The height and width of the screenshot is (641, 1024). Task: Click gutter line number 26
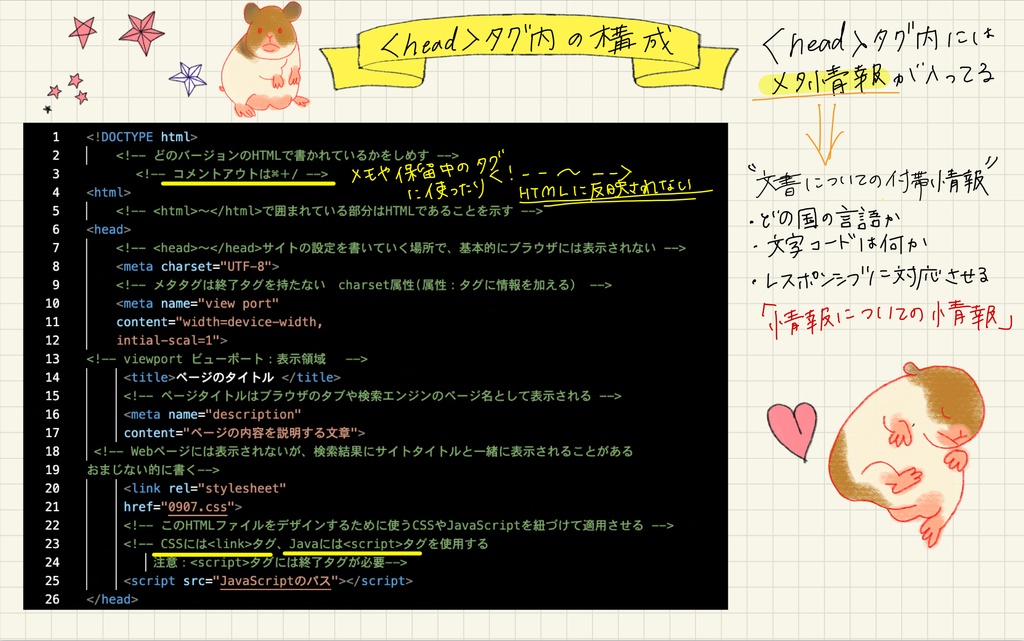point(52,599)
